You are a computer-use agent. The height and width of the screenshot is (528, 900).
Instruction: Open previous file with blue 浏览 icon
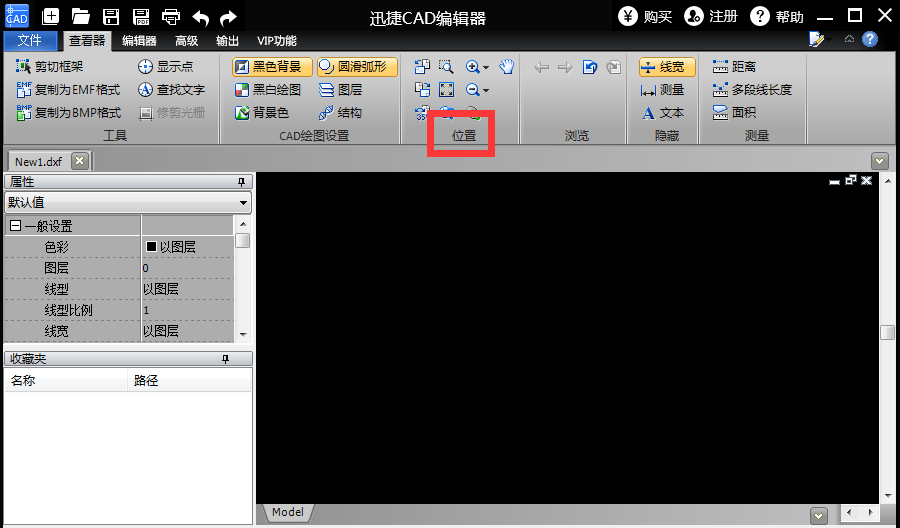point(589,67)
